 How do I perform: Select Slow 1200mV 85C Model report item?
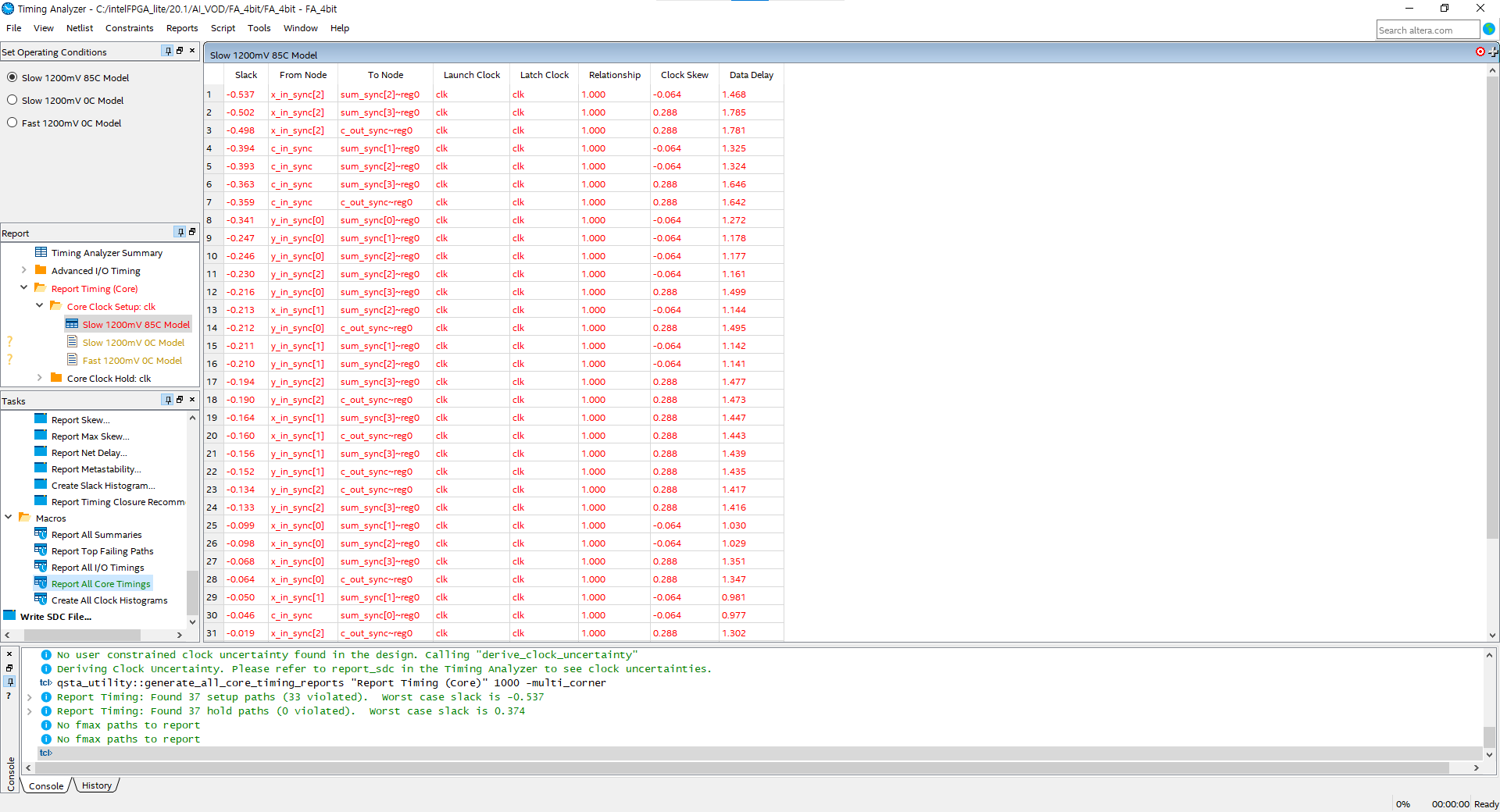pyautogui.click(x=136, y=325)
